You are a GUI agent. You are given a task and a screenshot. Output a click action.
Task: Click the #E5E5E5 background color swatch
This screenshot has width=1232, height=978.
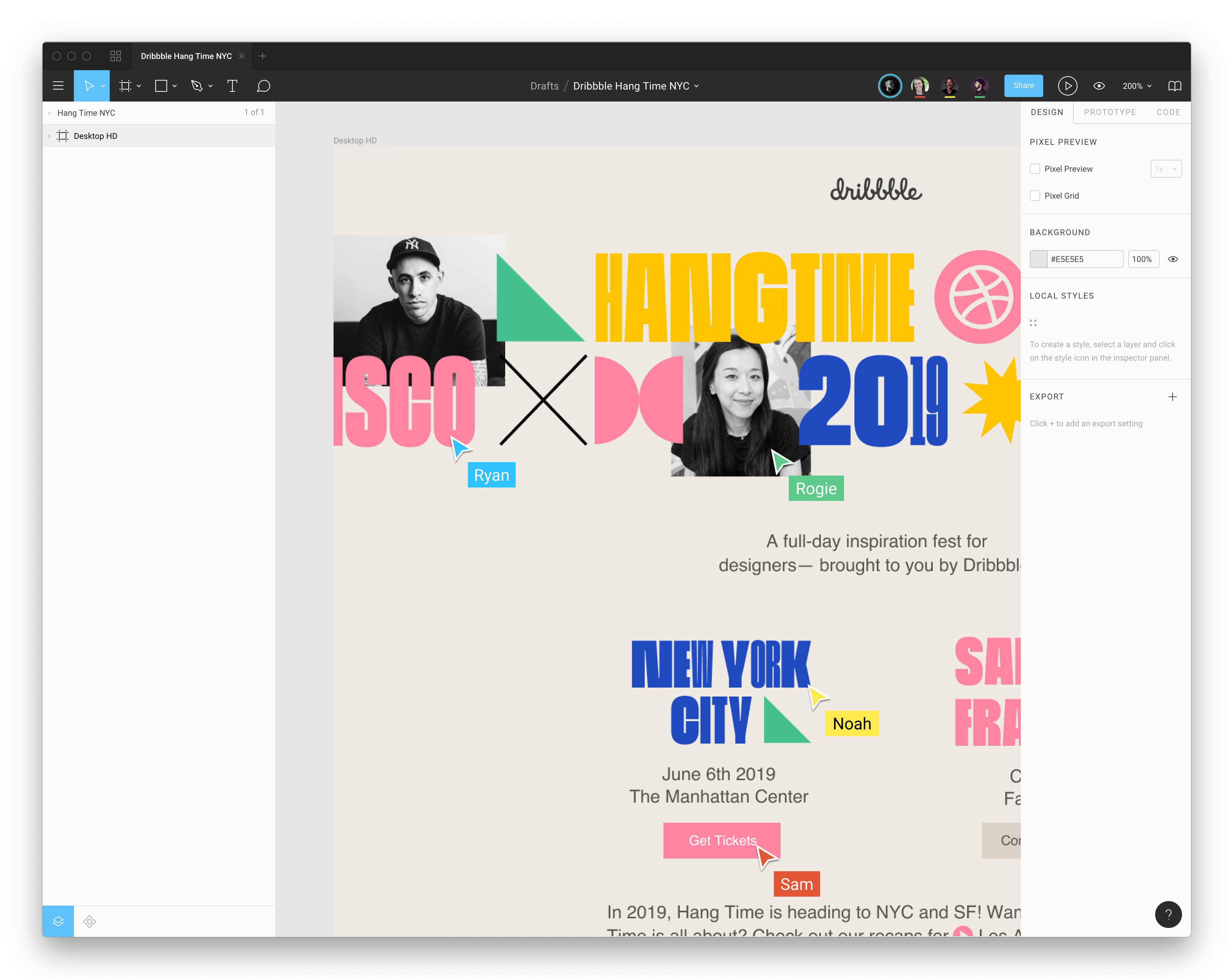coord(1038,259)
